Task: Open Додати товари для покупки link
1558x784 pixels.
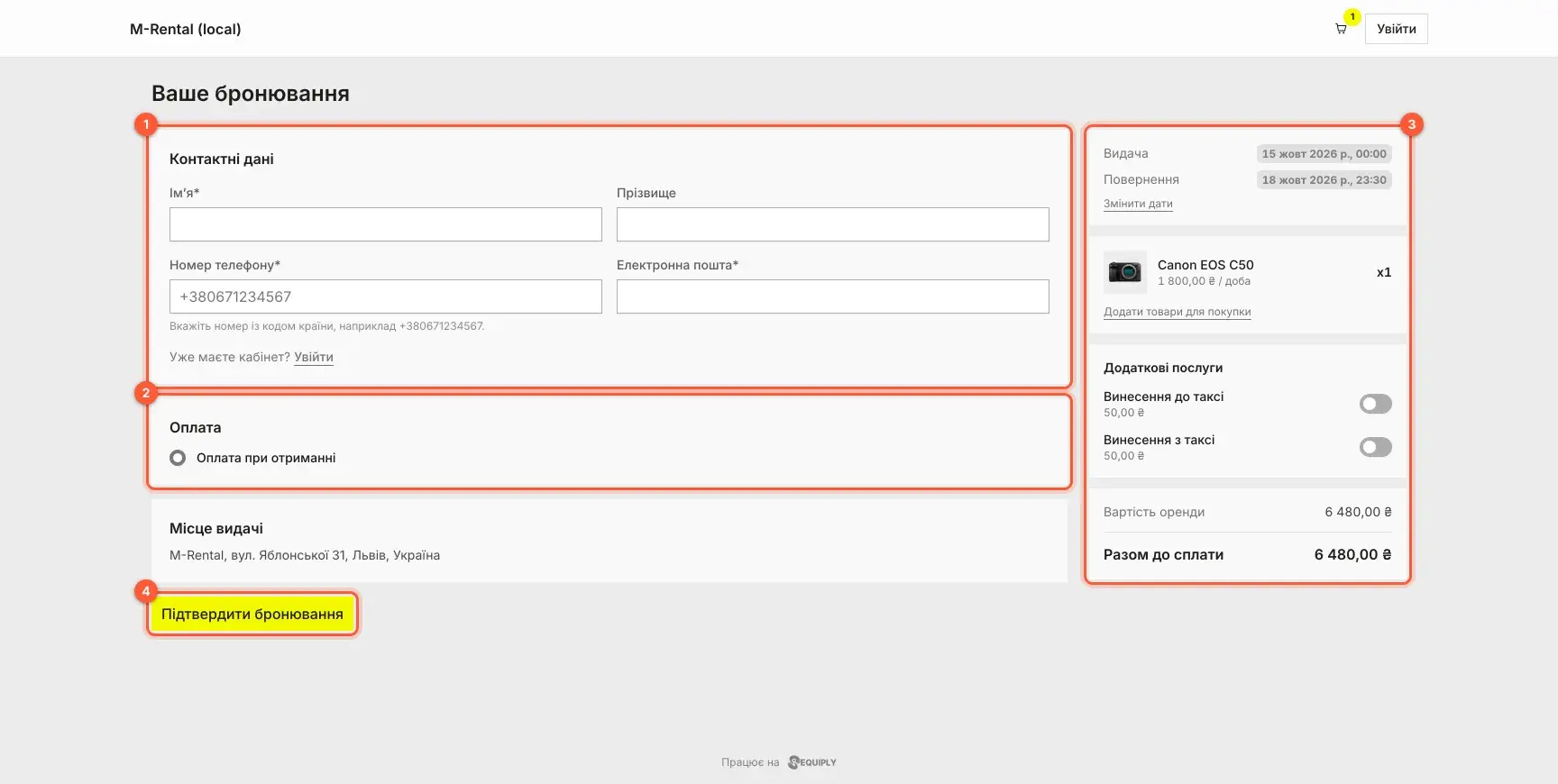Action: (1177, 312)
